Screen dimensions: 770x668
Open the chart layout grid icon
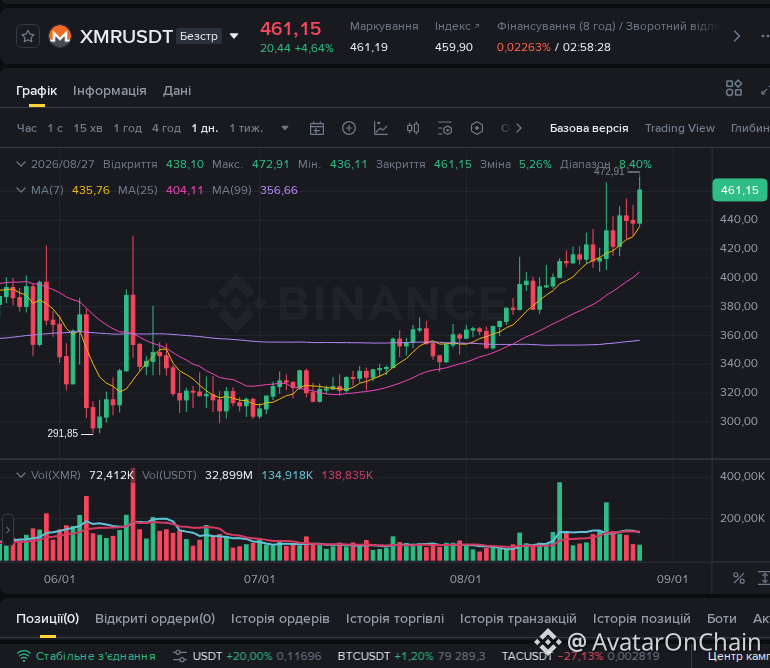734,88
